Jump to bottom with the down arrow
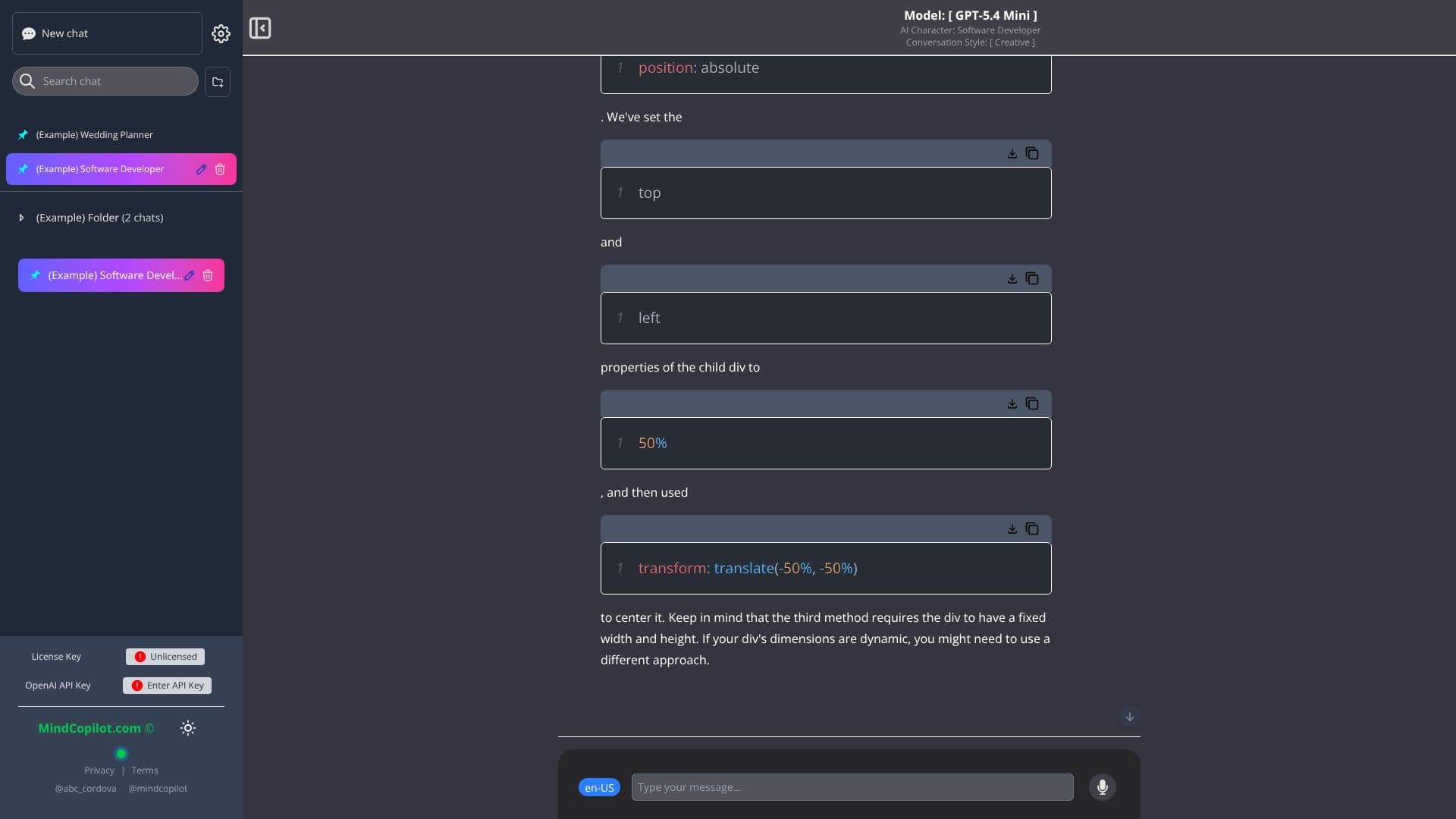Screen dimensions: 1456x819 point(1129,717)
